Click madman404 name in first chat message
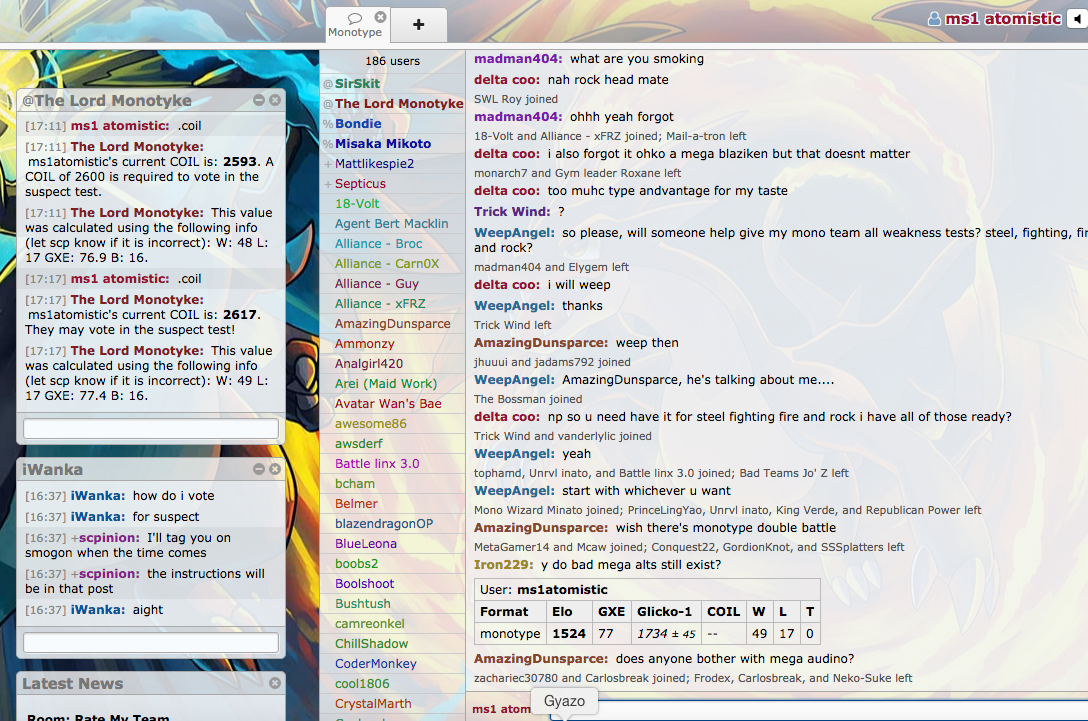1088x721 pixels. pos(518,59)
